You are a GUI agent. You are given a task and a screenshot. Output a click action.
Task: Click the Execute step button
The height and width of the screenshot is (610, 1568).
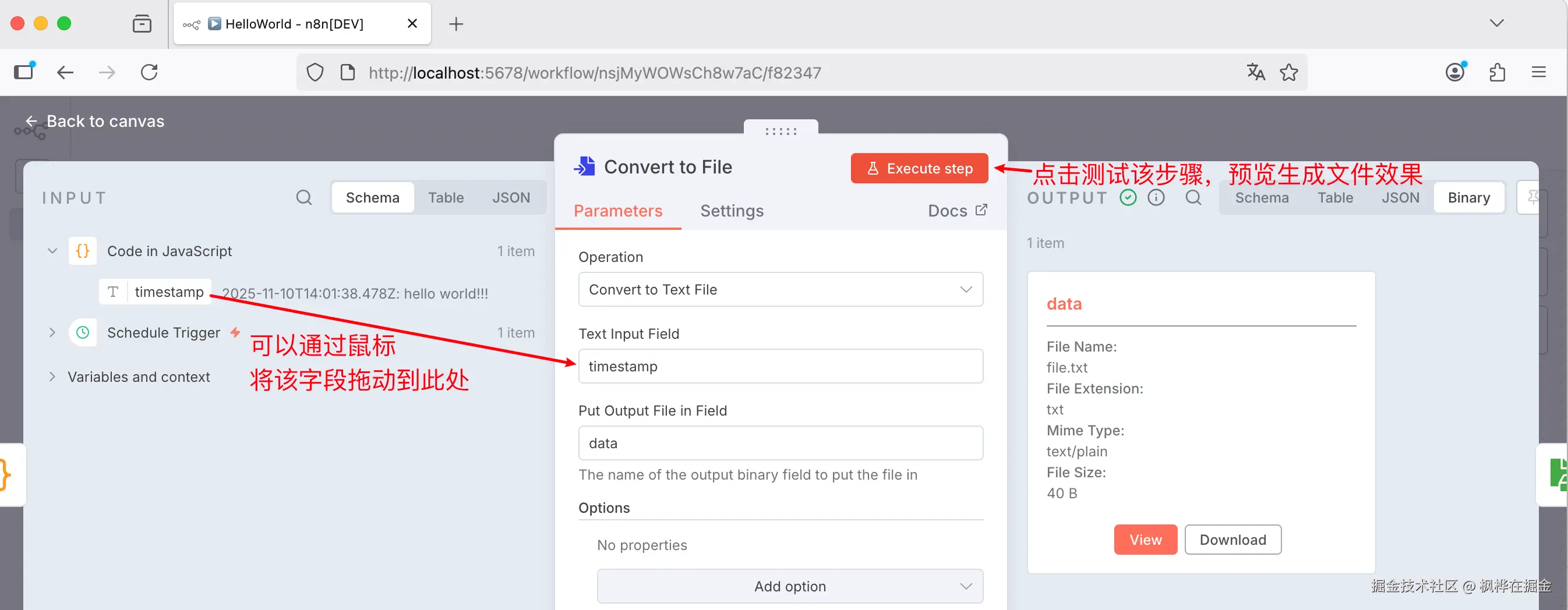coord(919,168)
